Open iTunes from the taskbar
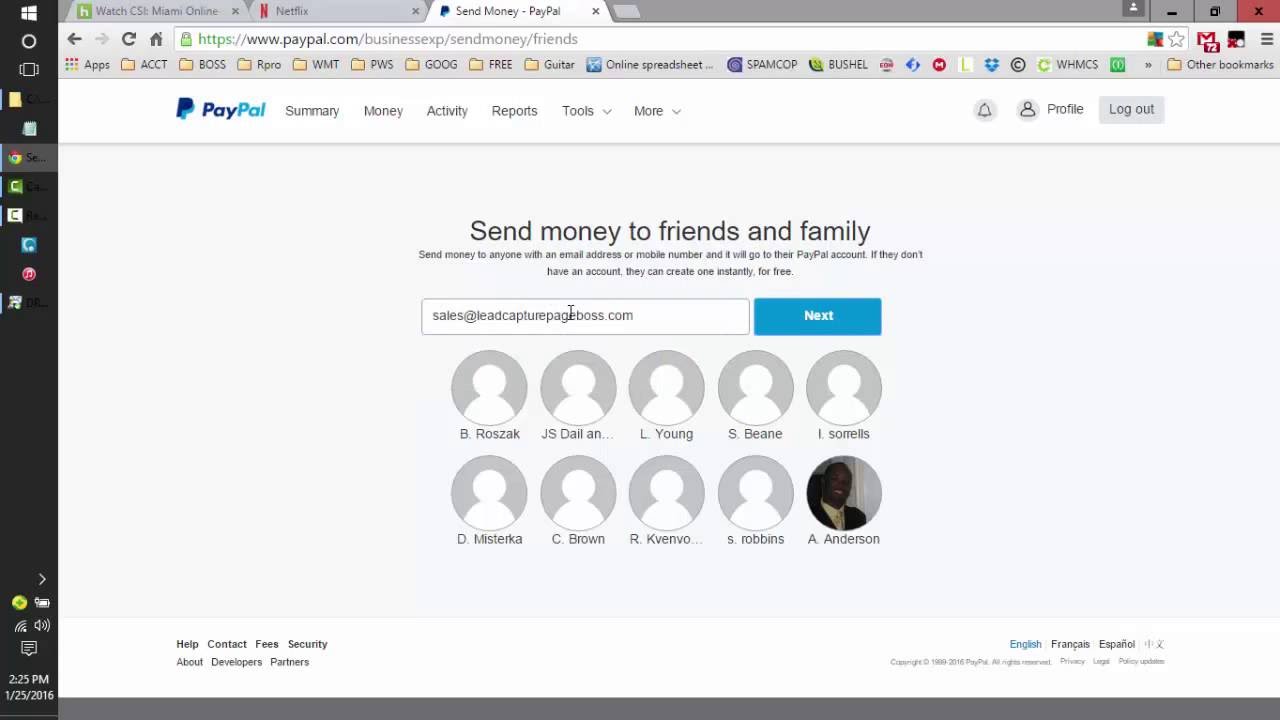1280x720 pixels. tap(29, 274)
